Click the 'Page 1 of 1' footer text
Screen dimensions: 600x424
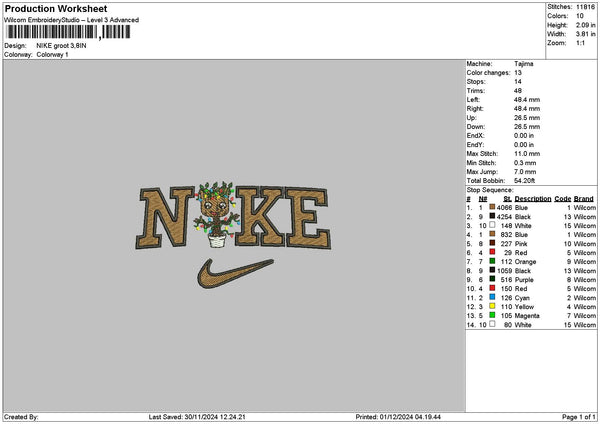click(579, 417)
